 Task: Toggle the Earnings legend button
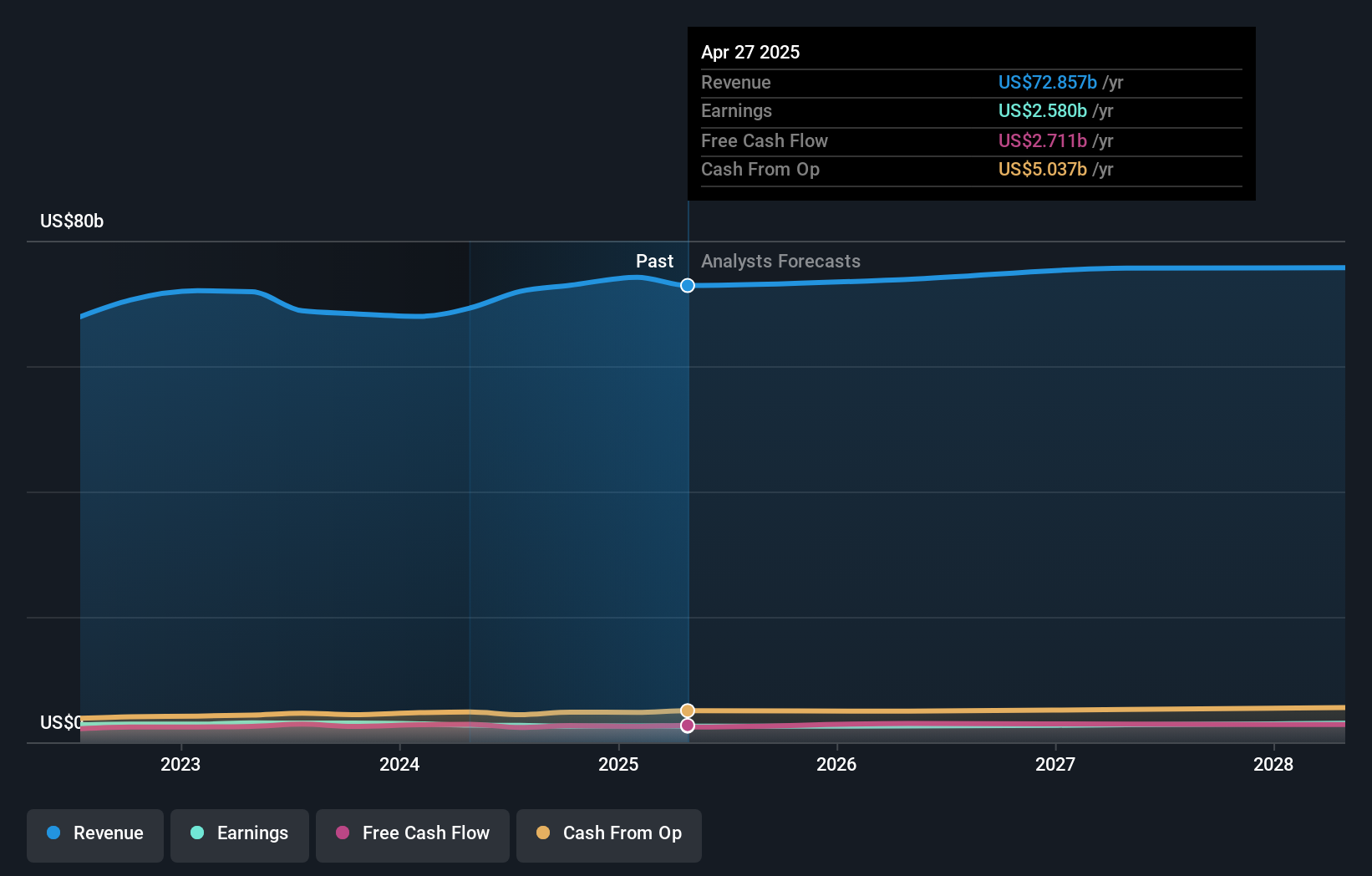point(240,835)
